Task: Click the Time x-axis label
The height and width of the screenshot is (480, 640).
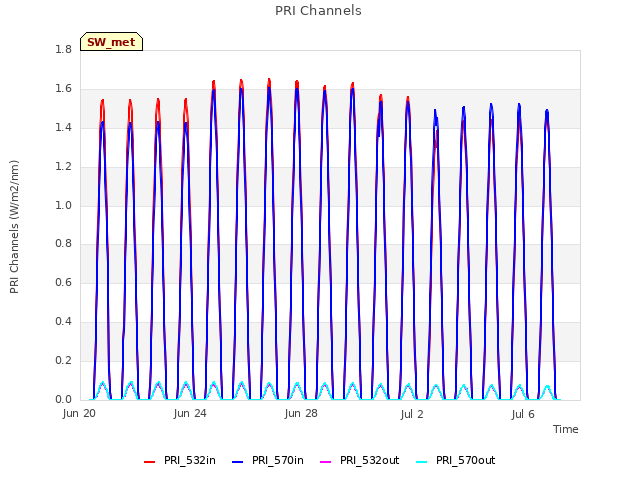Action: pos(565,429)
